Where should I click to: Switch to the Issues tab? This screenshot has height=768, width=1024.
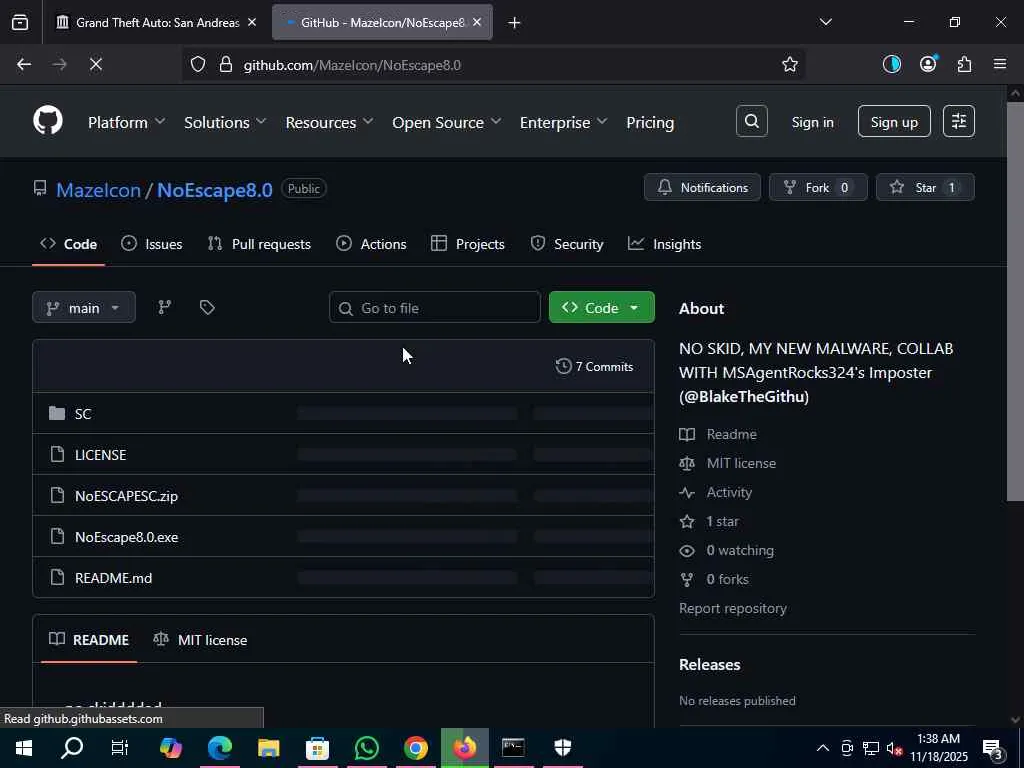click(x=152, y=244)
